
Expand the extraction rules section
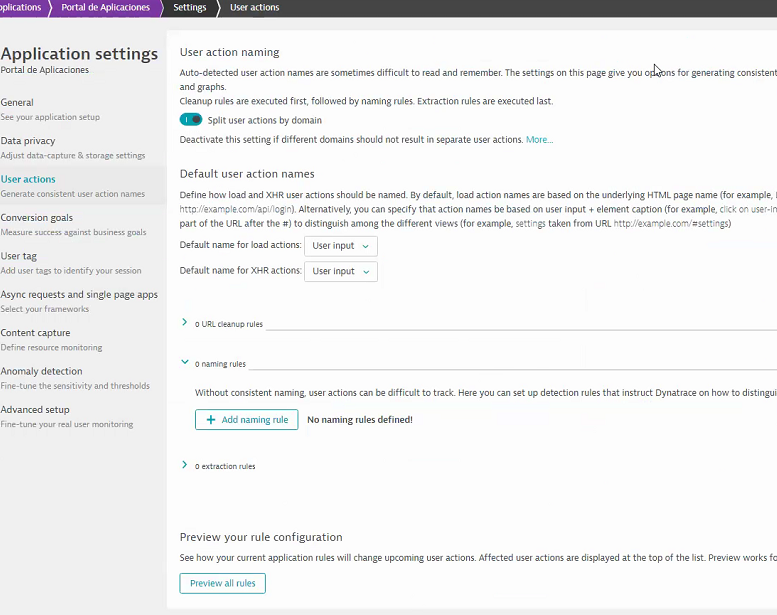185,465
